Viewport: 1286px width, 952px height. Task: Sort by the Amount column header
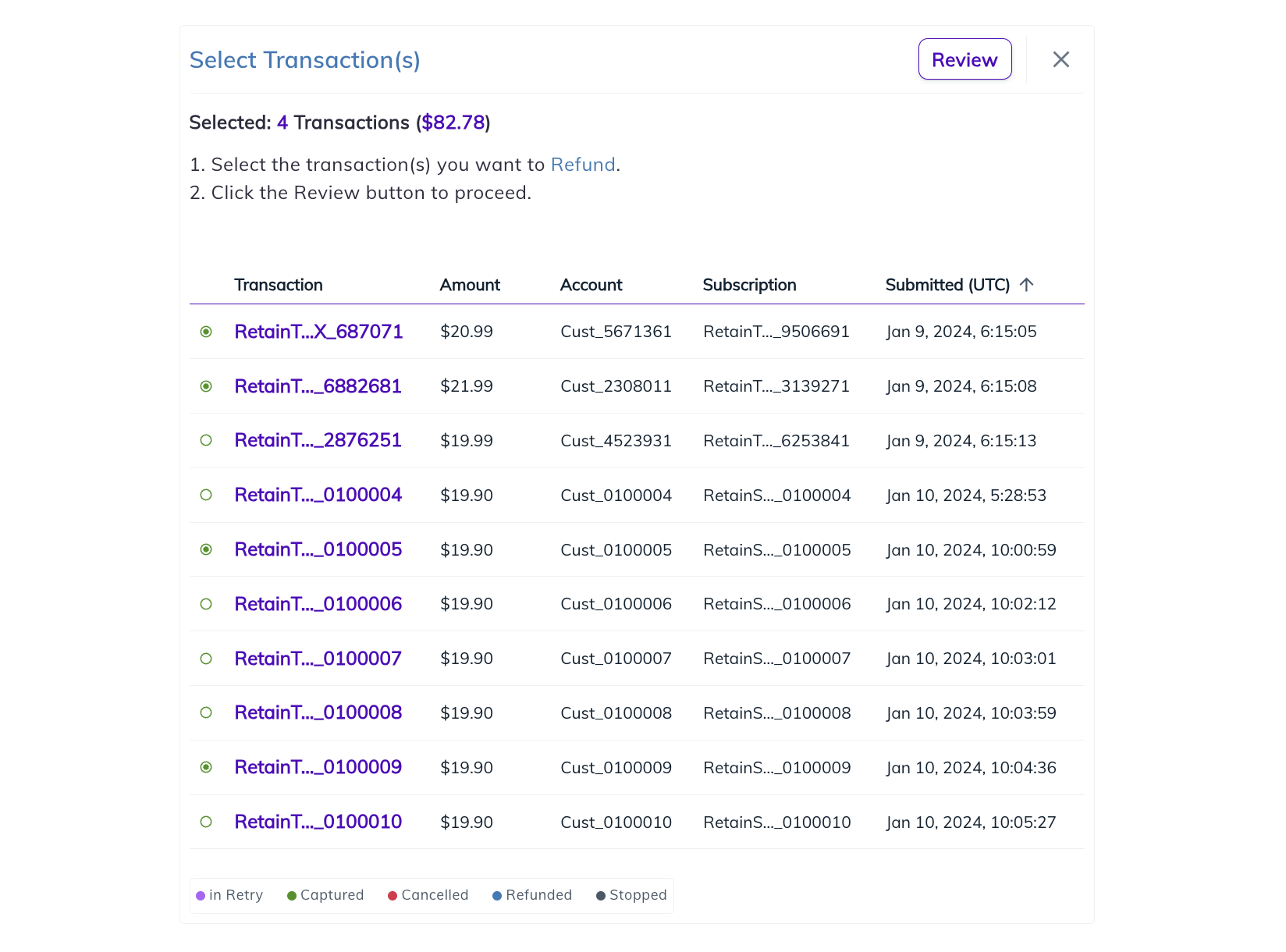point(470,285)
